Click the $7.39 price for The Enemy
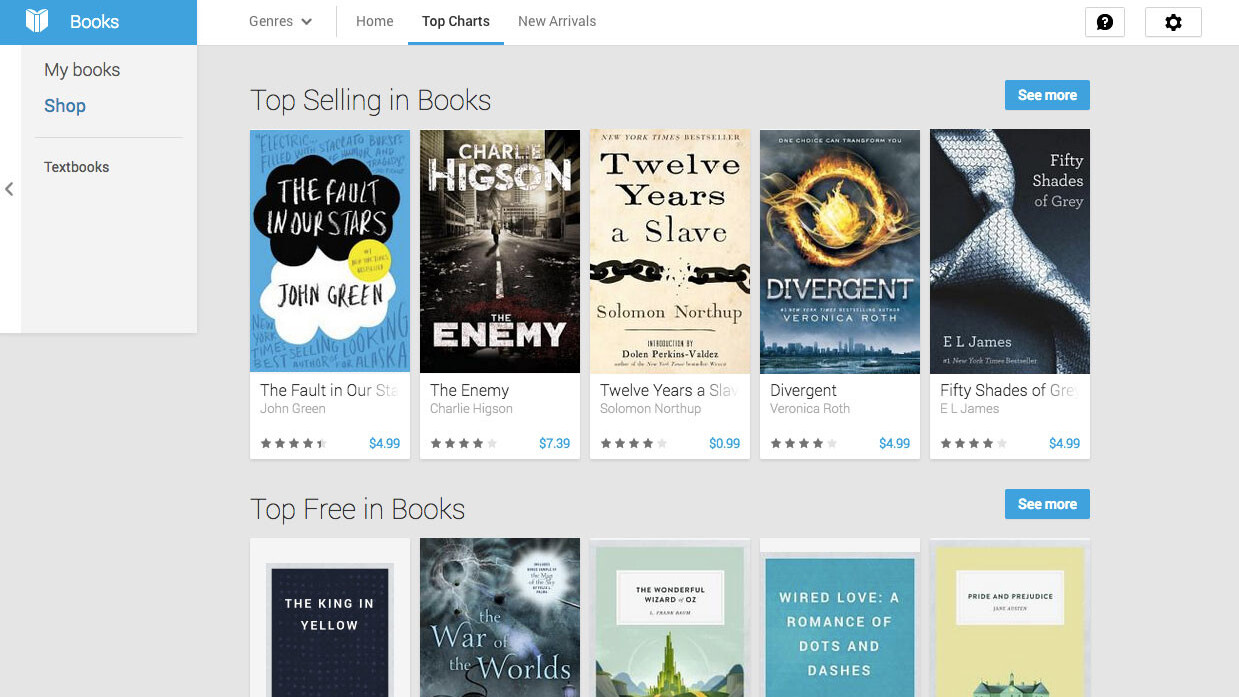 point(554,443)
